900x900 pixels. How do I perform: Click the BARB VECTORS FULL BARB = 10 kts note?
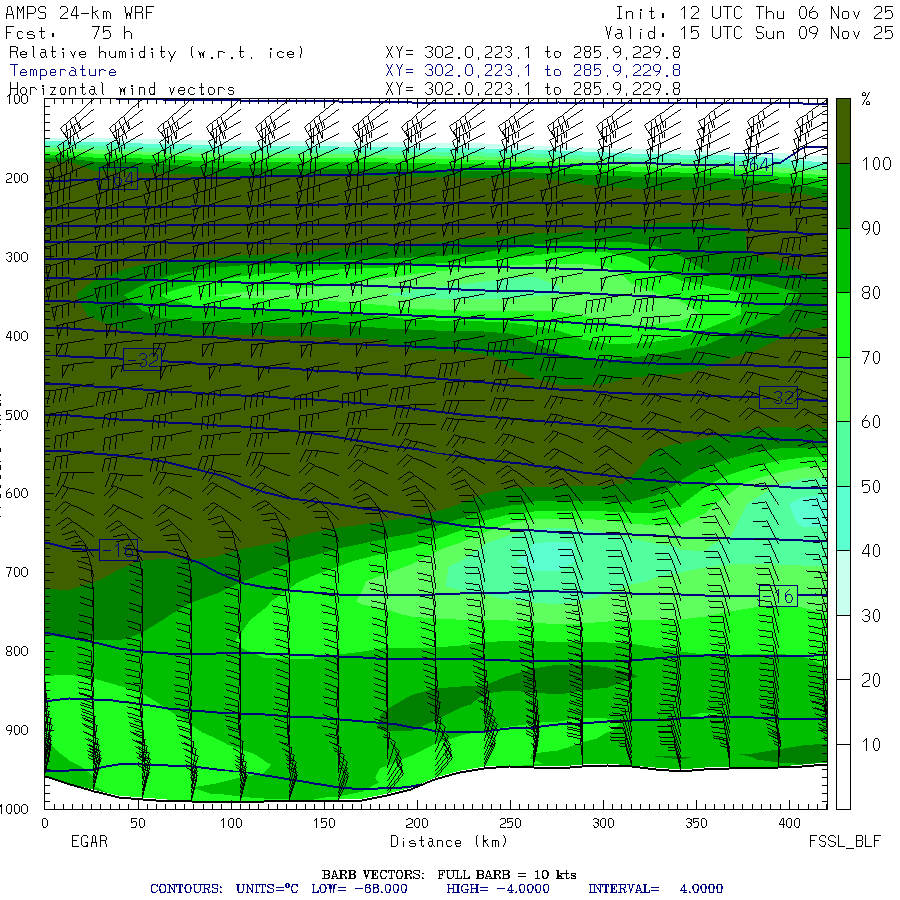click(x=449, y=875)
